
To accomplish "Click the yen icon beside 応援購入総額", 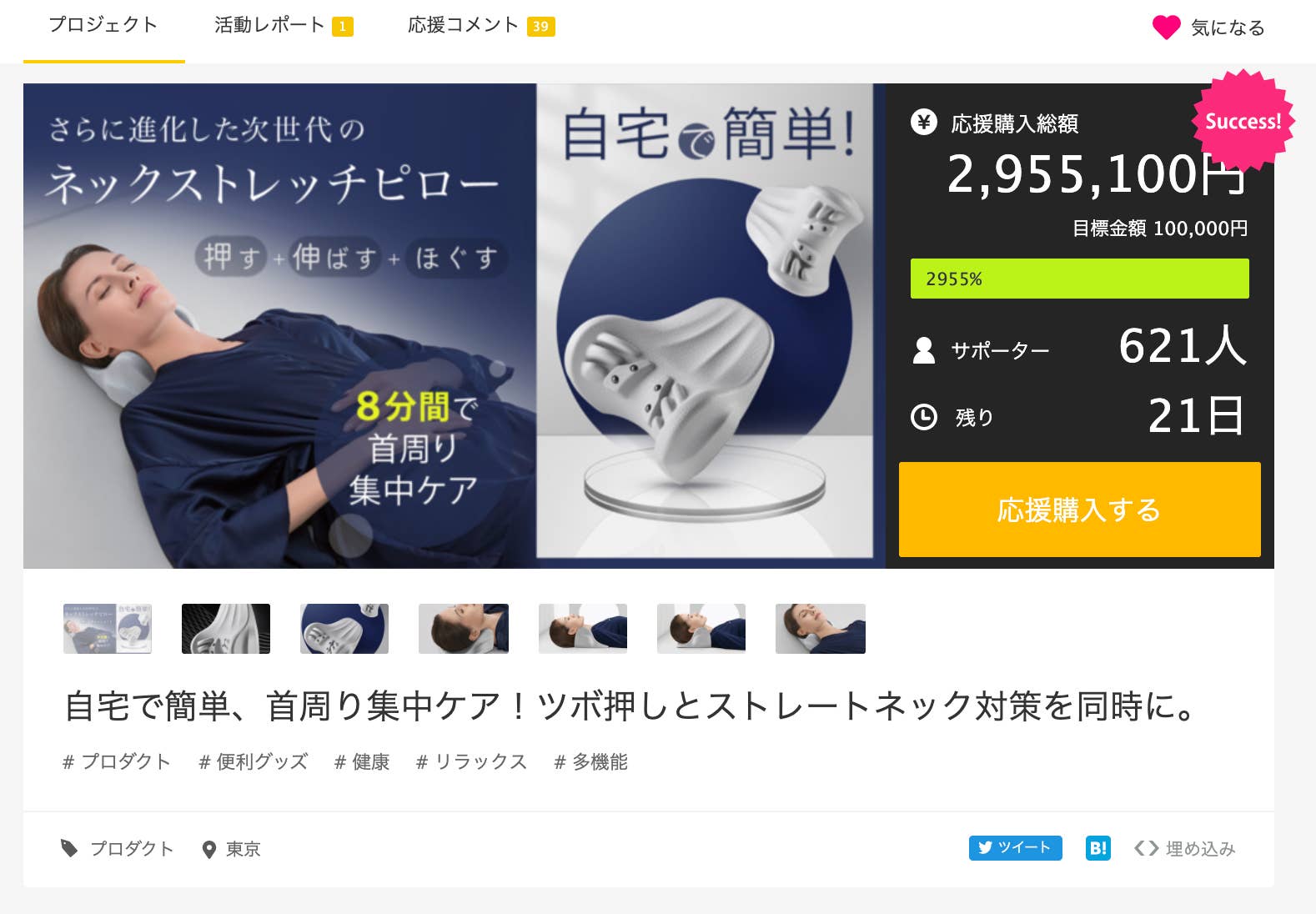I will [x=924, y=123].
